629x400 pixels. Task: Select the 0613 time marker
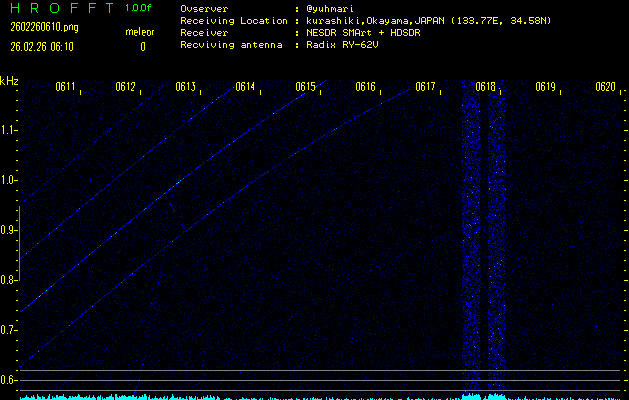(185, 87)
